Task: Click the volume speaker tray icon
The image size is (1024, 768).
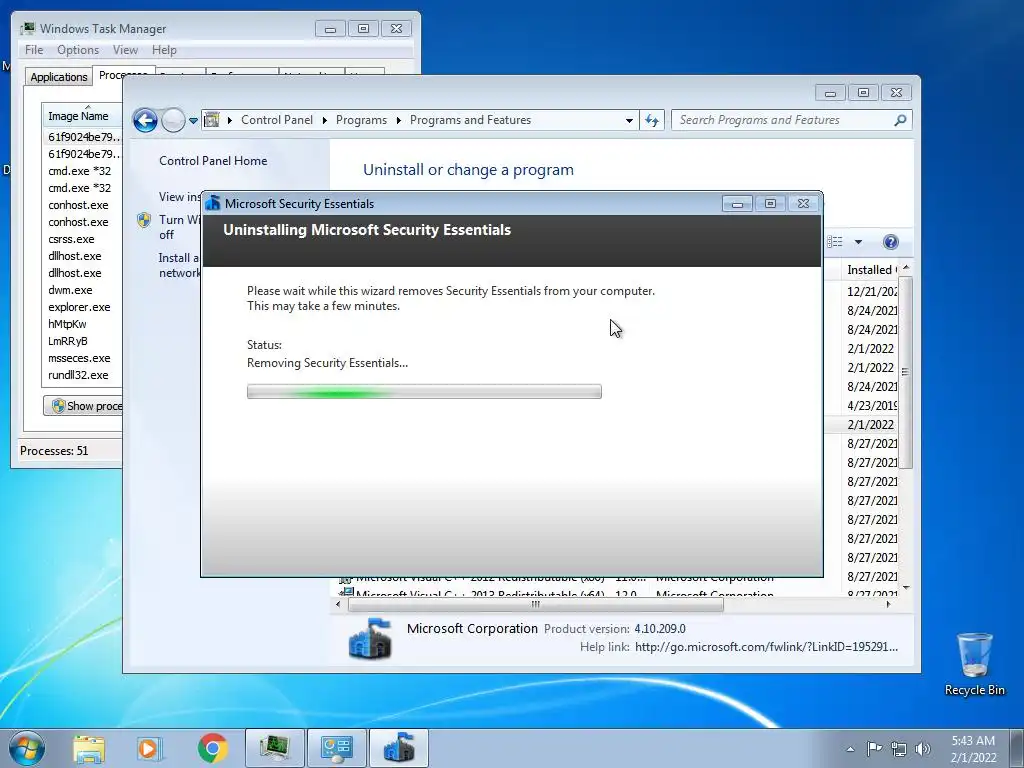Action: pos(923,749)
